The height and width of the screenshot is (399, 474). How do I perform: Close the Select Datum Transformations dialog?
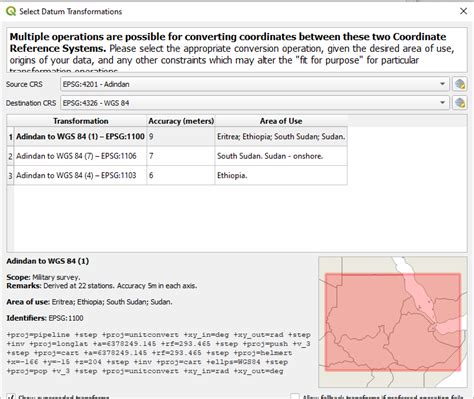click(463, 11)
